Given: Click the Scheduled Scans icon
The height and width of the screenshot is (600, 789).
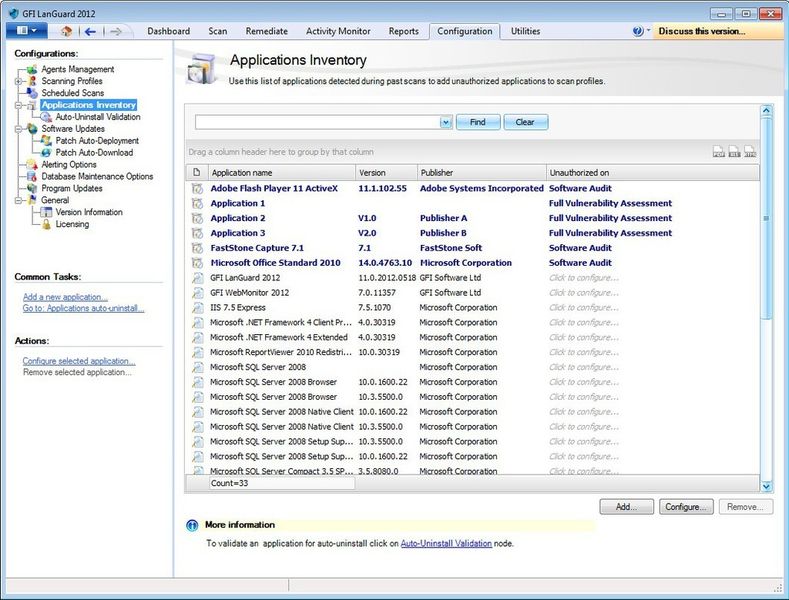Looking at the screenshot, I should click(x=32, y=93).
